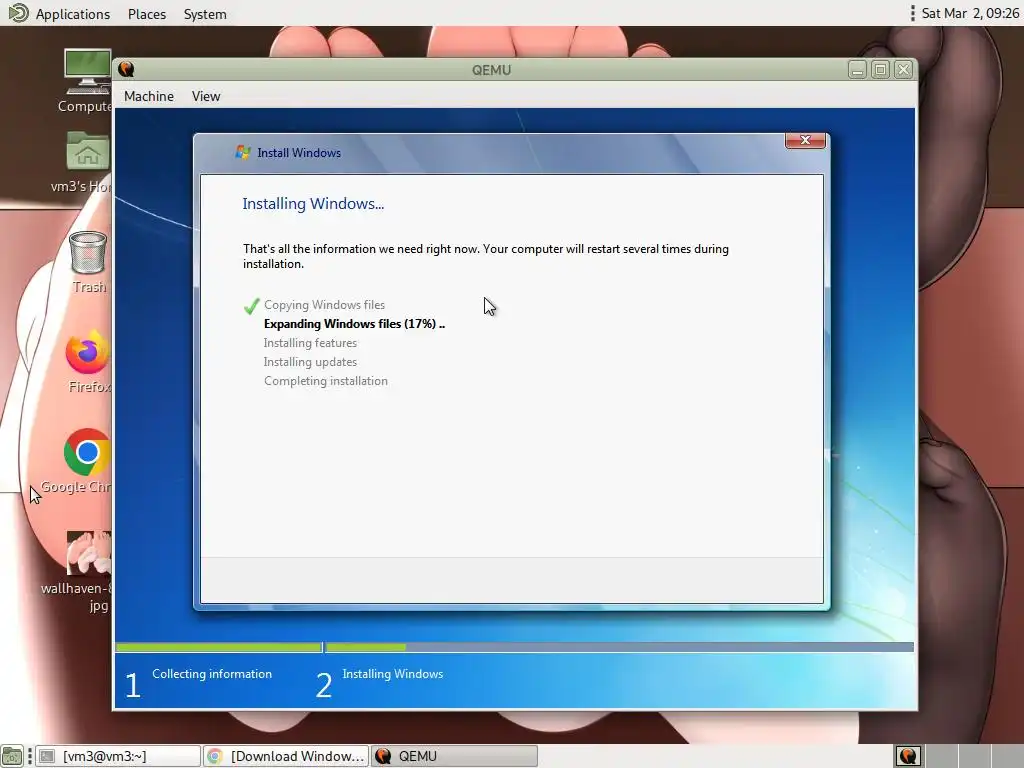Click the 'Installing Windows' stage 2 label
Screen dimensions: 1024x768
coord(392,674)
